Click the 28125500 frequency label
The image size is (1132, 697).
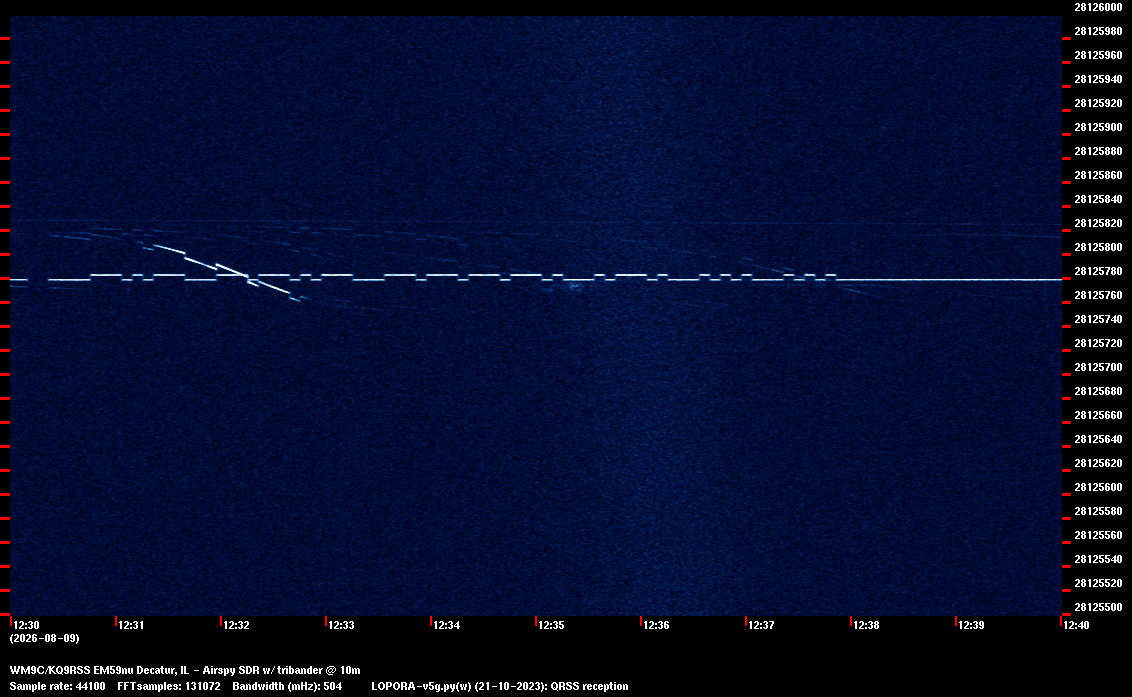pyautogui.click(x=1098, y=607)
